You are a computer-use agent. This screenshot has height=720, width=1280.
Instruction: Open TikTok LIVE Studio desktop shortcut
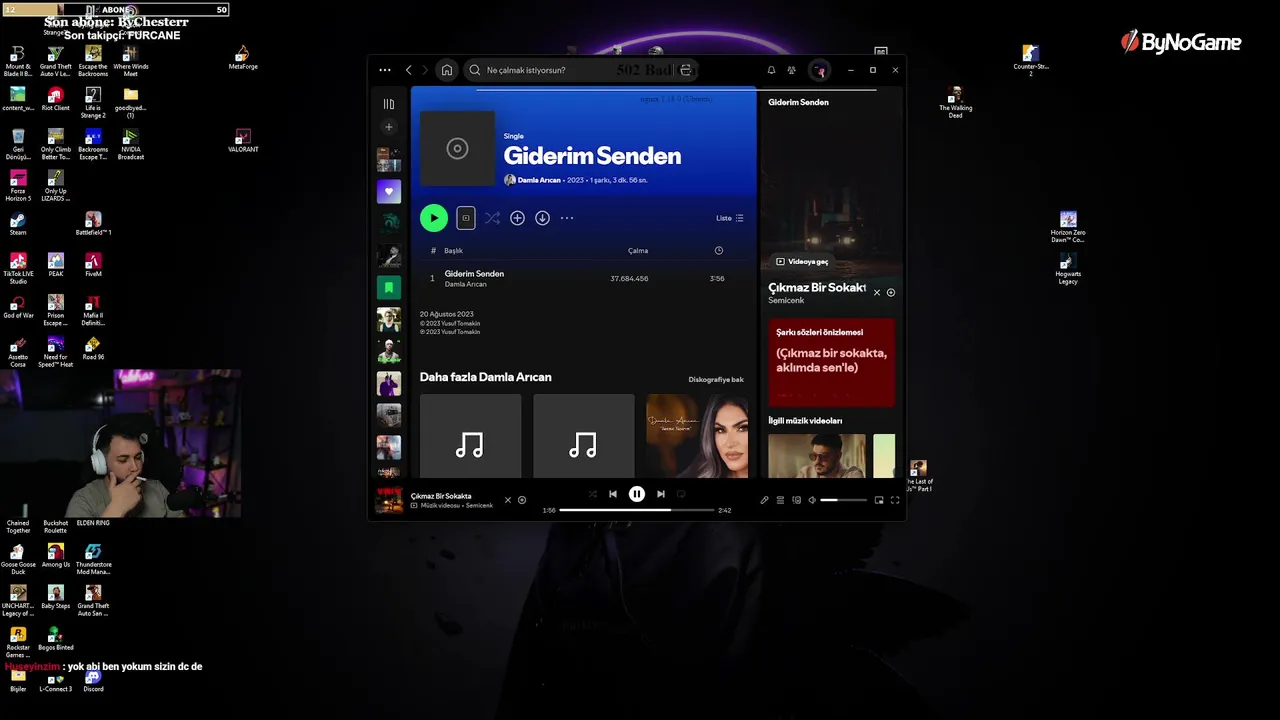coord(18,269)
